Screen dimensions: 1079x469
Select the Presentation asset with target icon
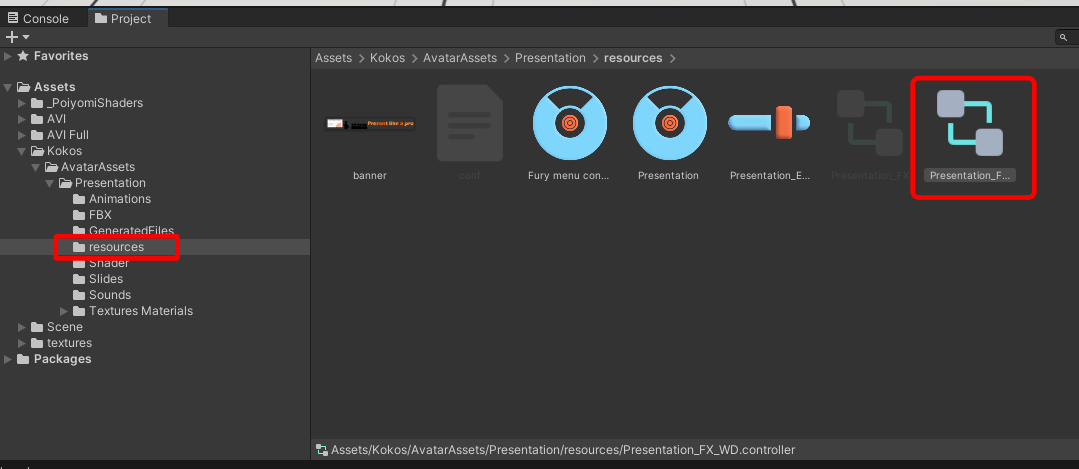[669, 124]
